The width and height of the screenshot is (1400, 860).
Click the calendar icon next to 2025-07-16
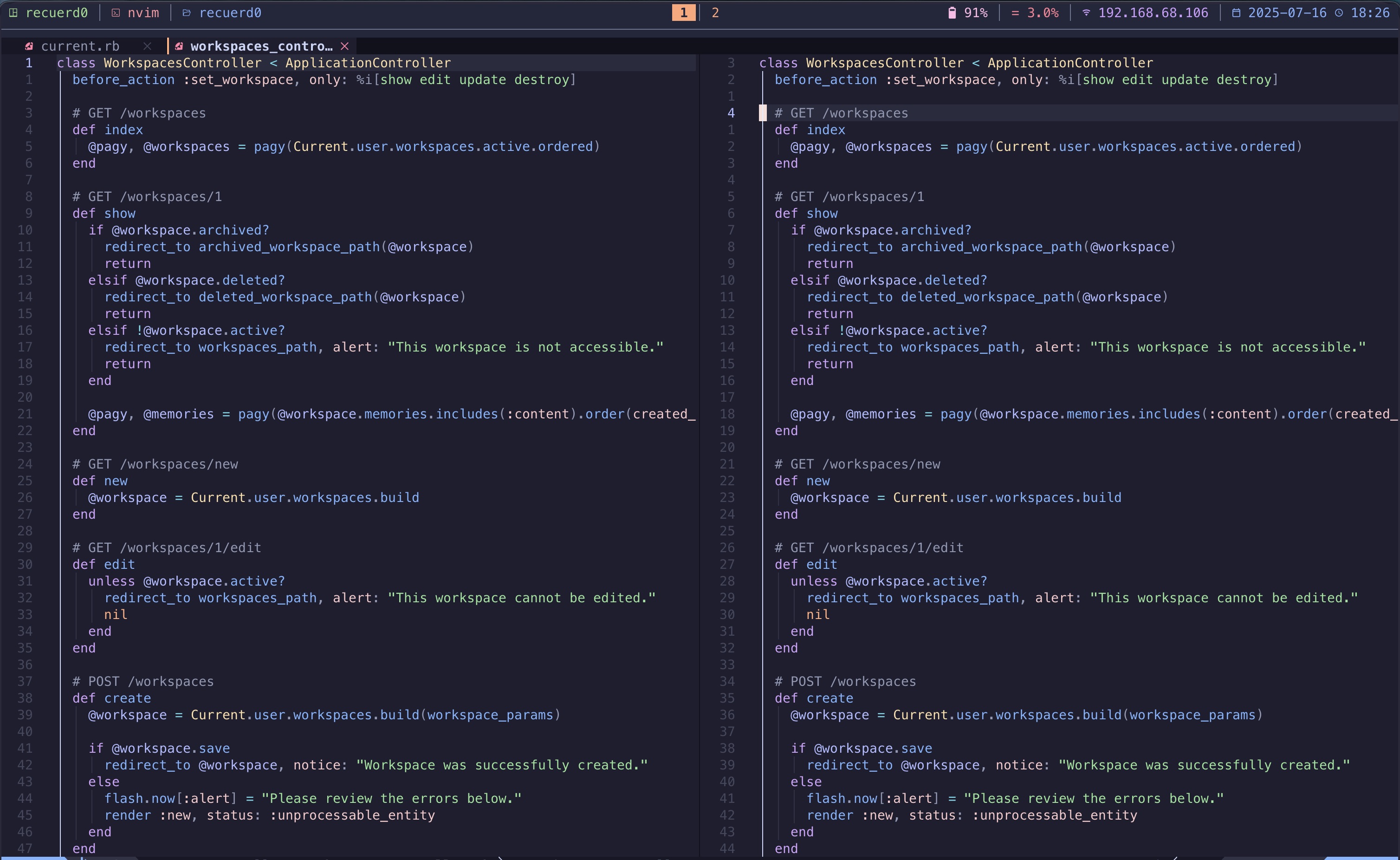click(x=1236, y=13)
